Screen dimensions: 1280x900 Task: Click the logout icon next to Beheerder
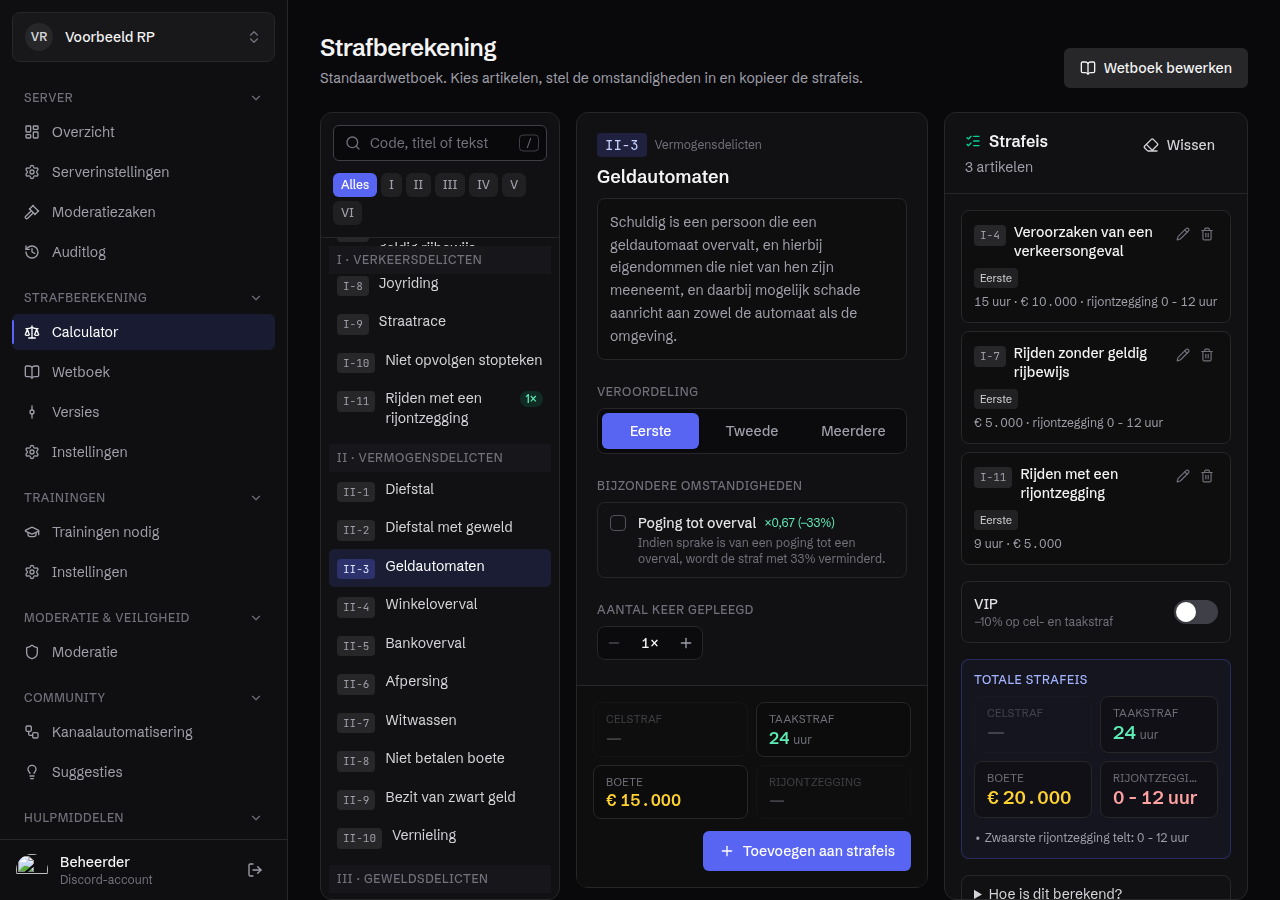[x=255, y=870]
